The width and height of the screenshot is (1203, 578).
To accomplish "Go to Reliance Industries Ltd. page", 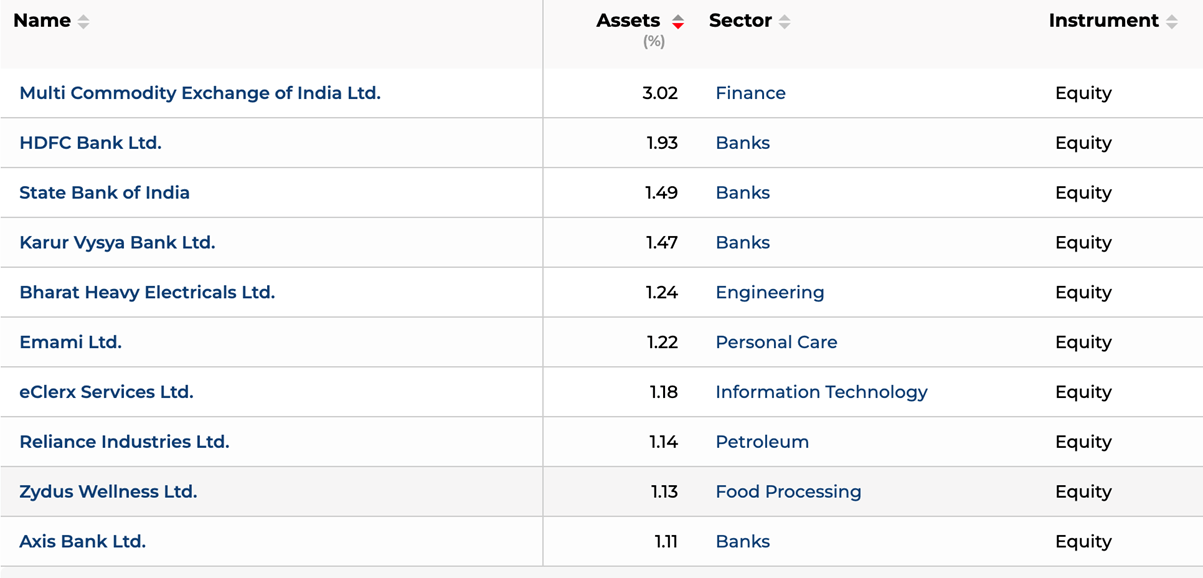I will [x=124, y=442].
